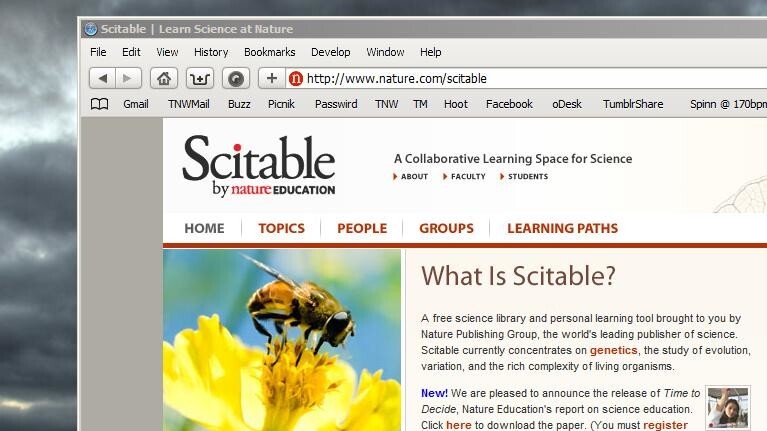Add a bookmark using the plus button
This screenshot has width=767, height=431.
click(x=271, y=78)
